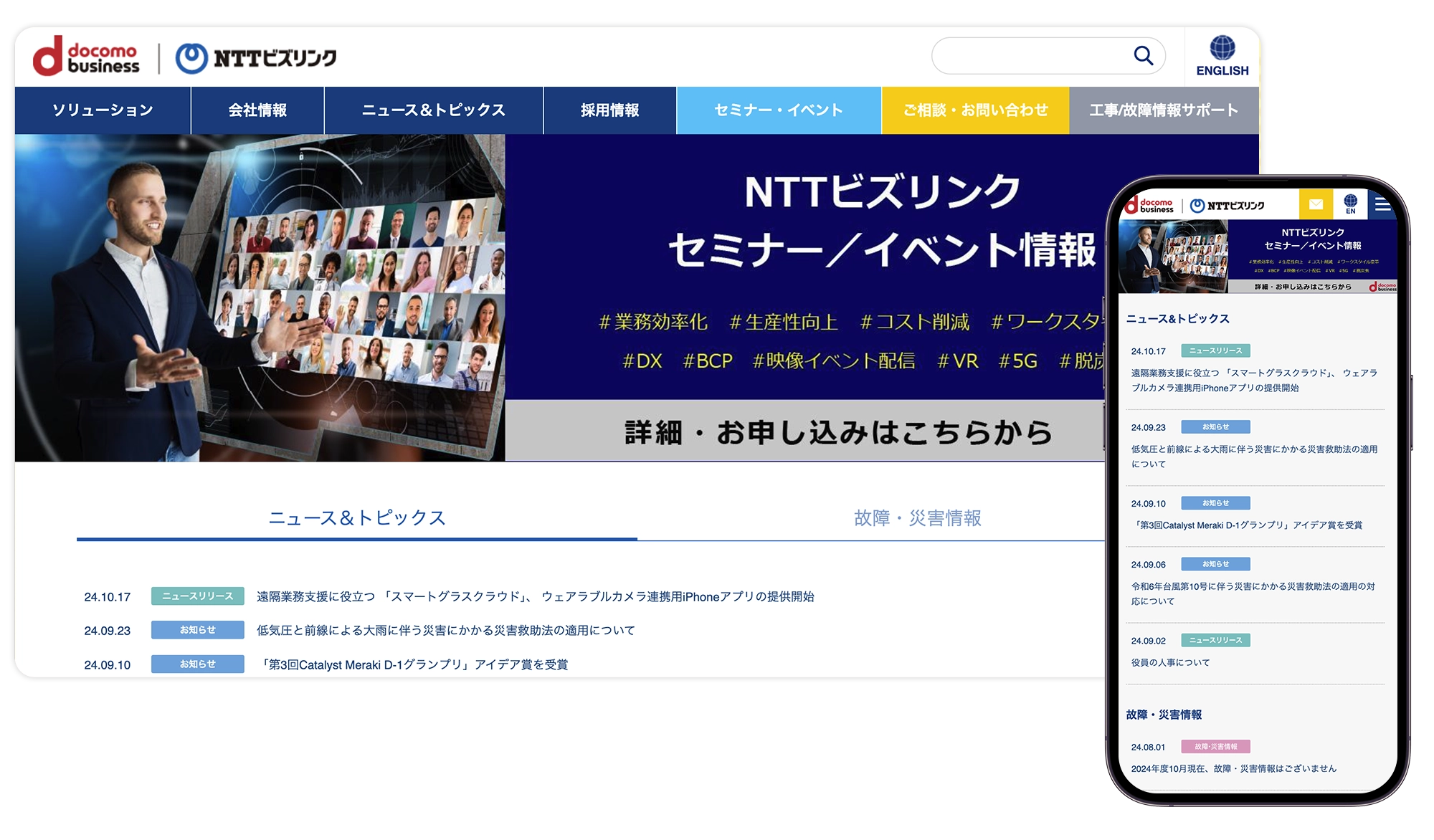Click the date 24.09.10 on desktop list
1434x840 pixels.
pos(108,665)
